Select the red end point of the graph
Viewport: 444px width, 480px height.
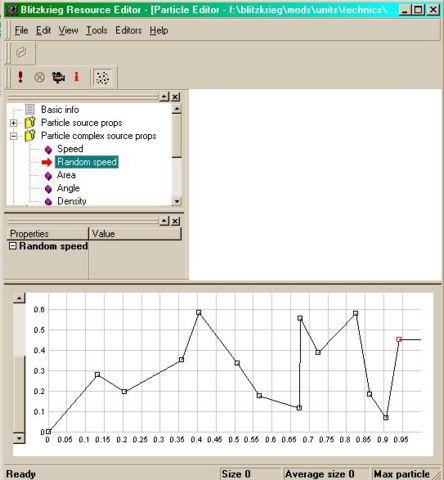[x=399, y=339]
